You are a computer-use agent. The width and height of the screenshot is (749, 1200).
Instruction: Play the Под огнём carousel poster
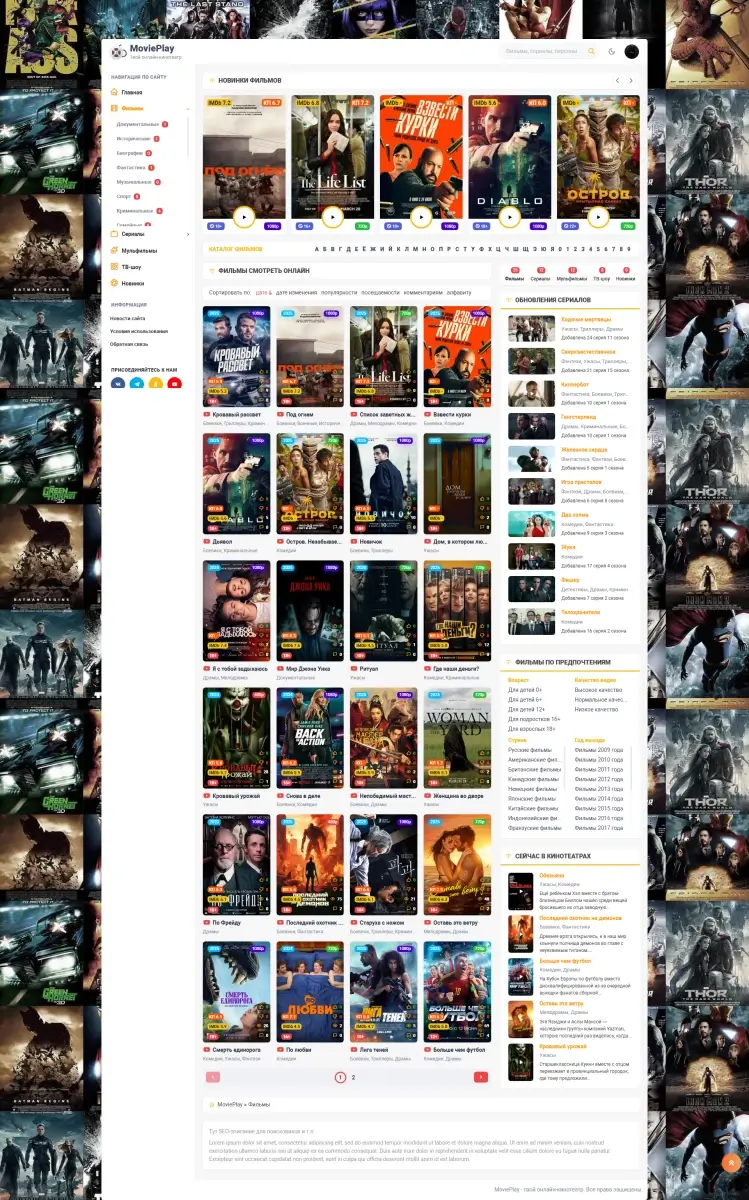[x=244, y=216]
